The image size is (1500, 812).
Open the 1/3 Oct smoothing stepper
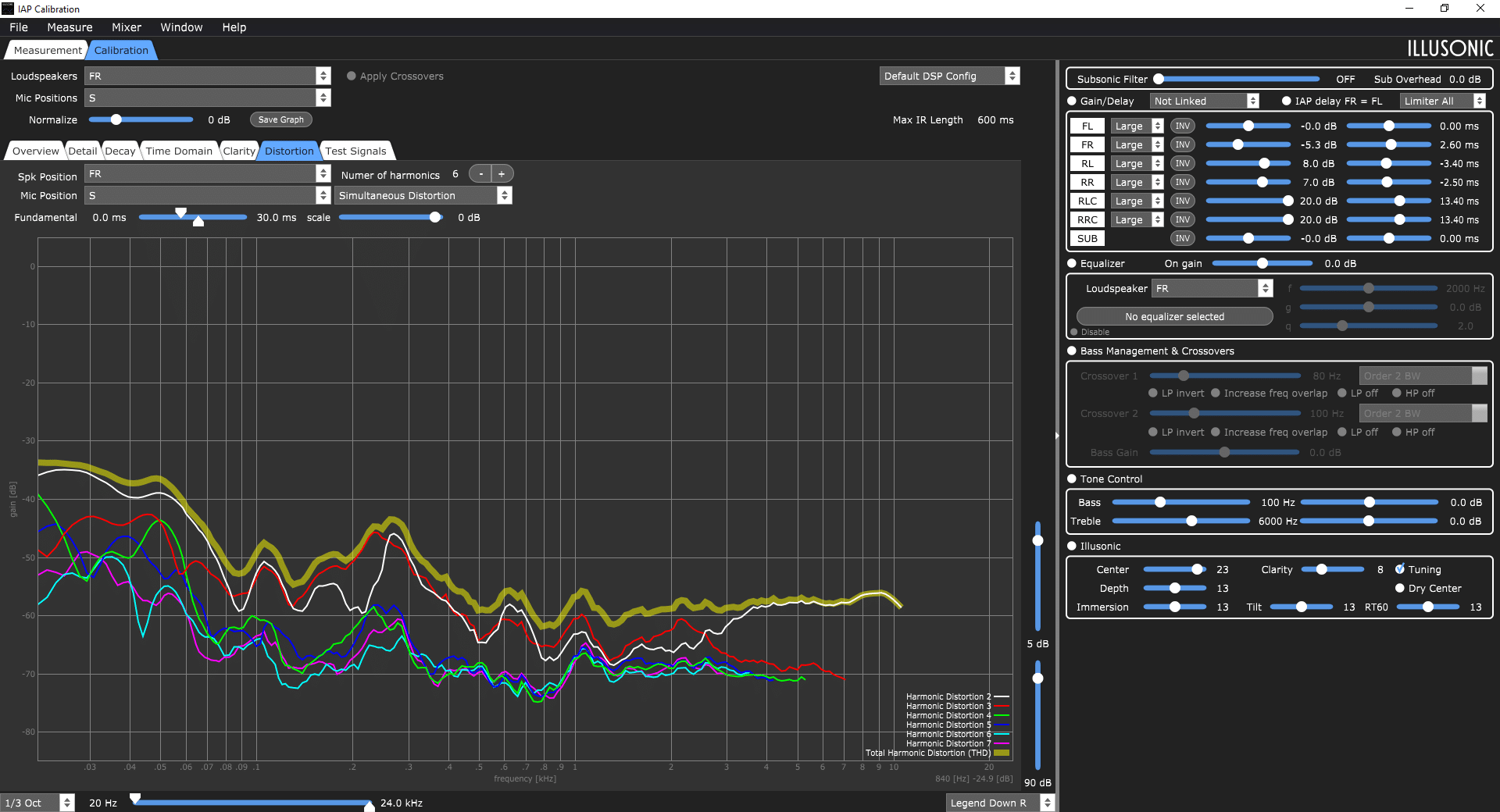tap(66, 803)
